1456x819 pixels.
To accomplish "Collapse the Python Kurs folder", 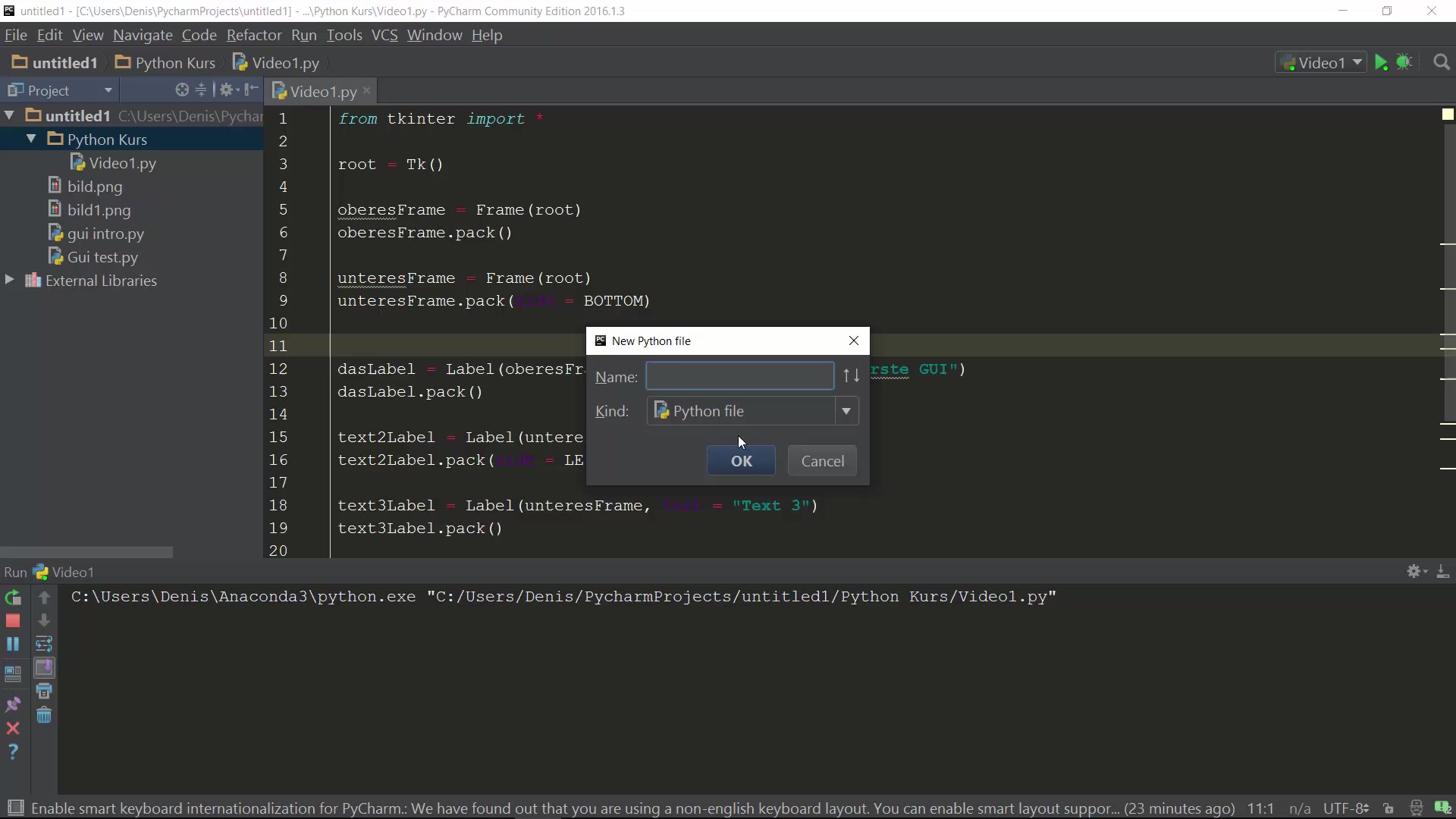I will click(31, 139).
